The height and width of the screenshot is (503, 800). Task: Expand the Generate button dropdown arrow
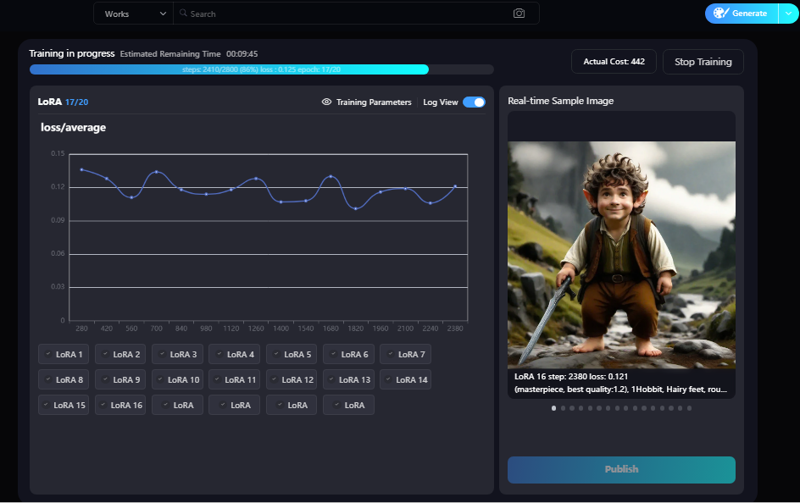[788, 13]
